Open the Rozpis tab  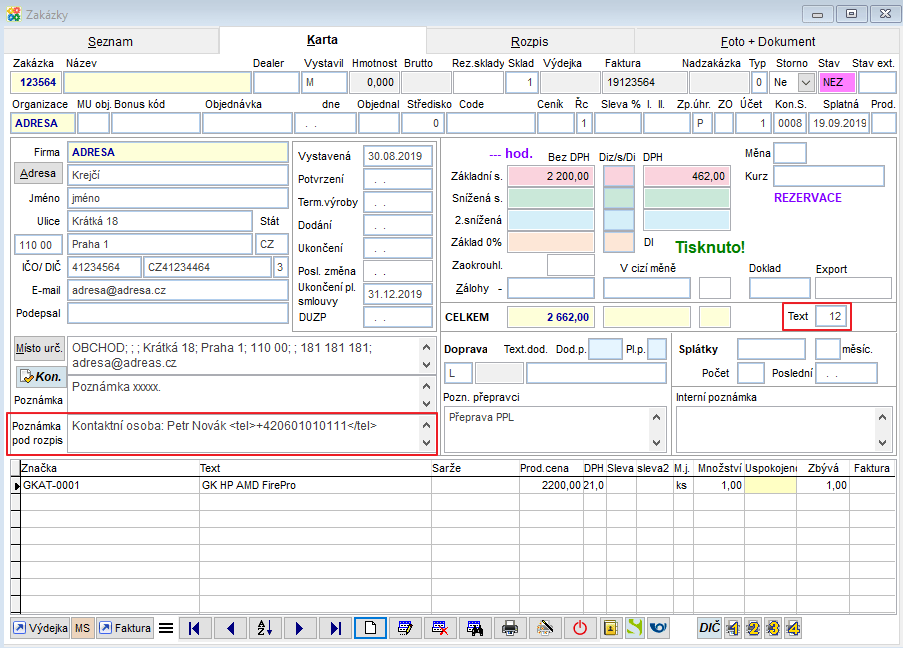(530, 41)
